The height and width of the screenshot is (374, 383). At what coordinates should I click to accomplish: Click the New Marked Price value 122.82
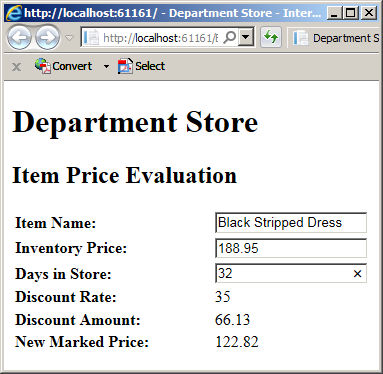click(237, 342)
